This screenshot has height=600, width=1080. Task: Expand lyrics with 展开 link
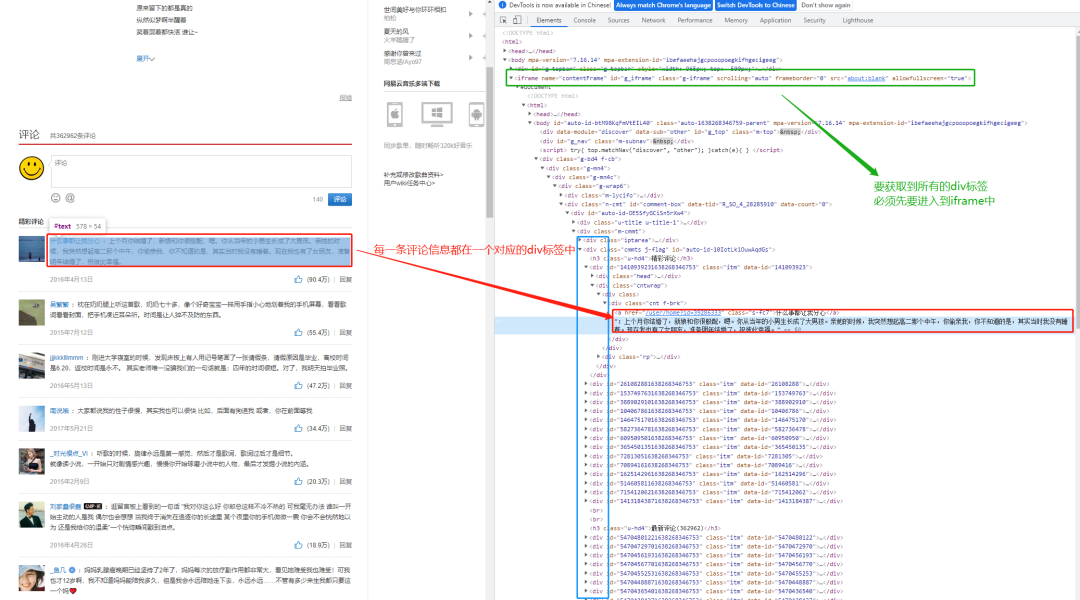coord(145,59)
